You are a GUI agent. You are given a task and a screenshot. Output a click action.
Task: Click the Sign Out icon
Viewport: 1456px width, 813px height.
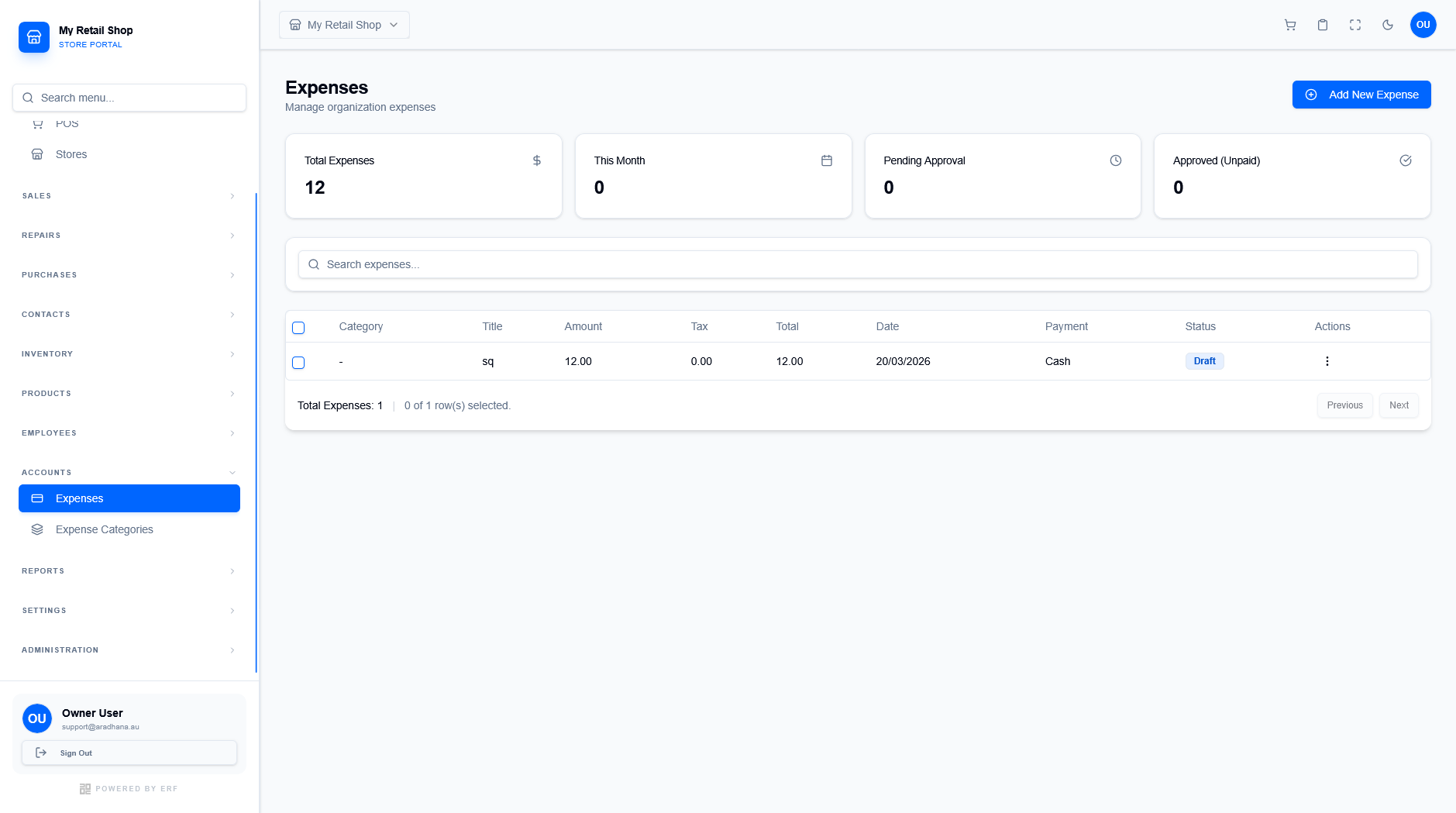click(41, 752)
